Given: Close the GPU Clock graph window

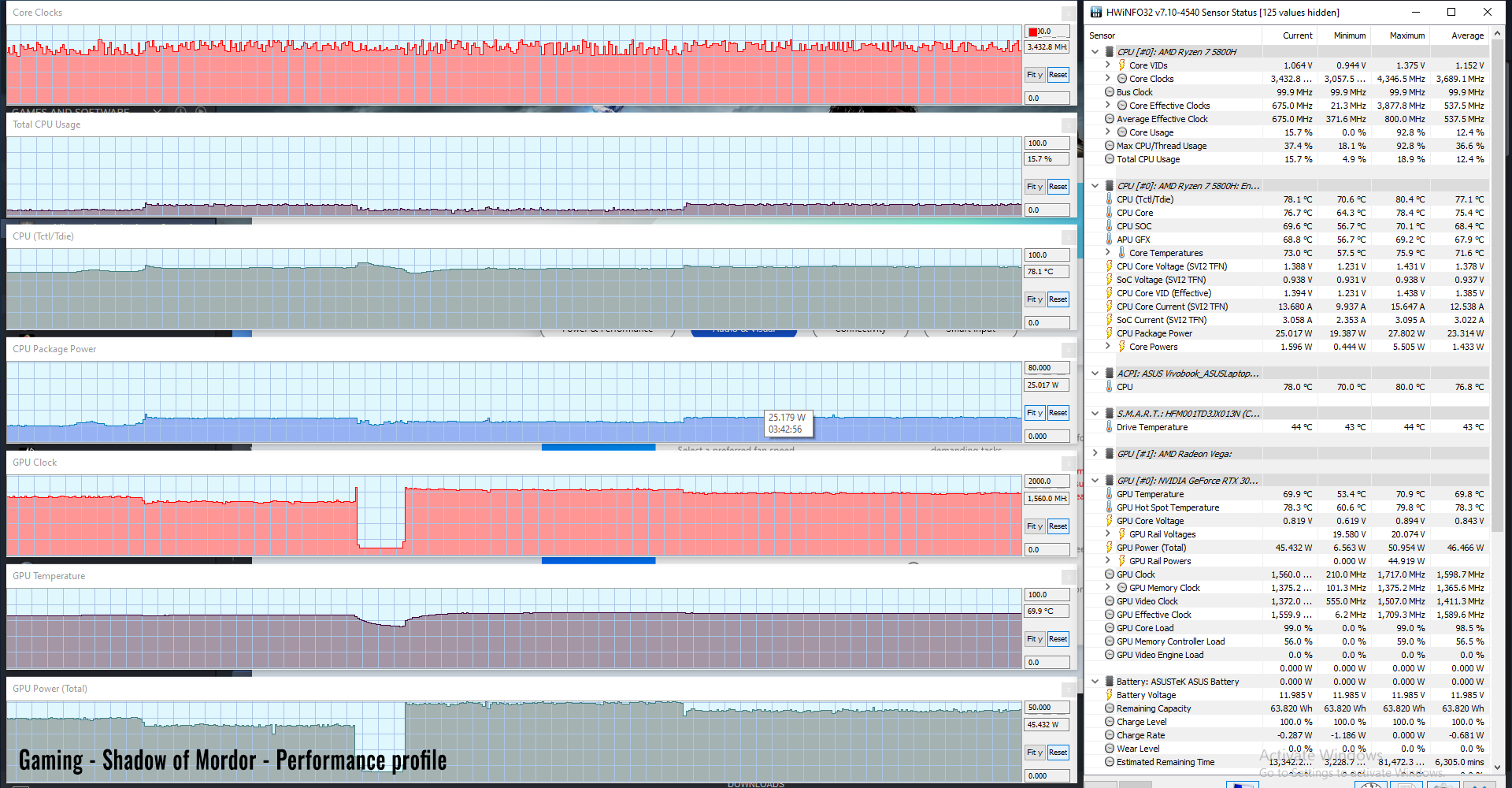Looking at the screenshot, I should pos(1068,463).
